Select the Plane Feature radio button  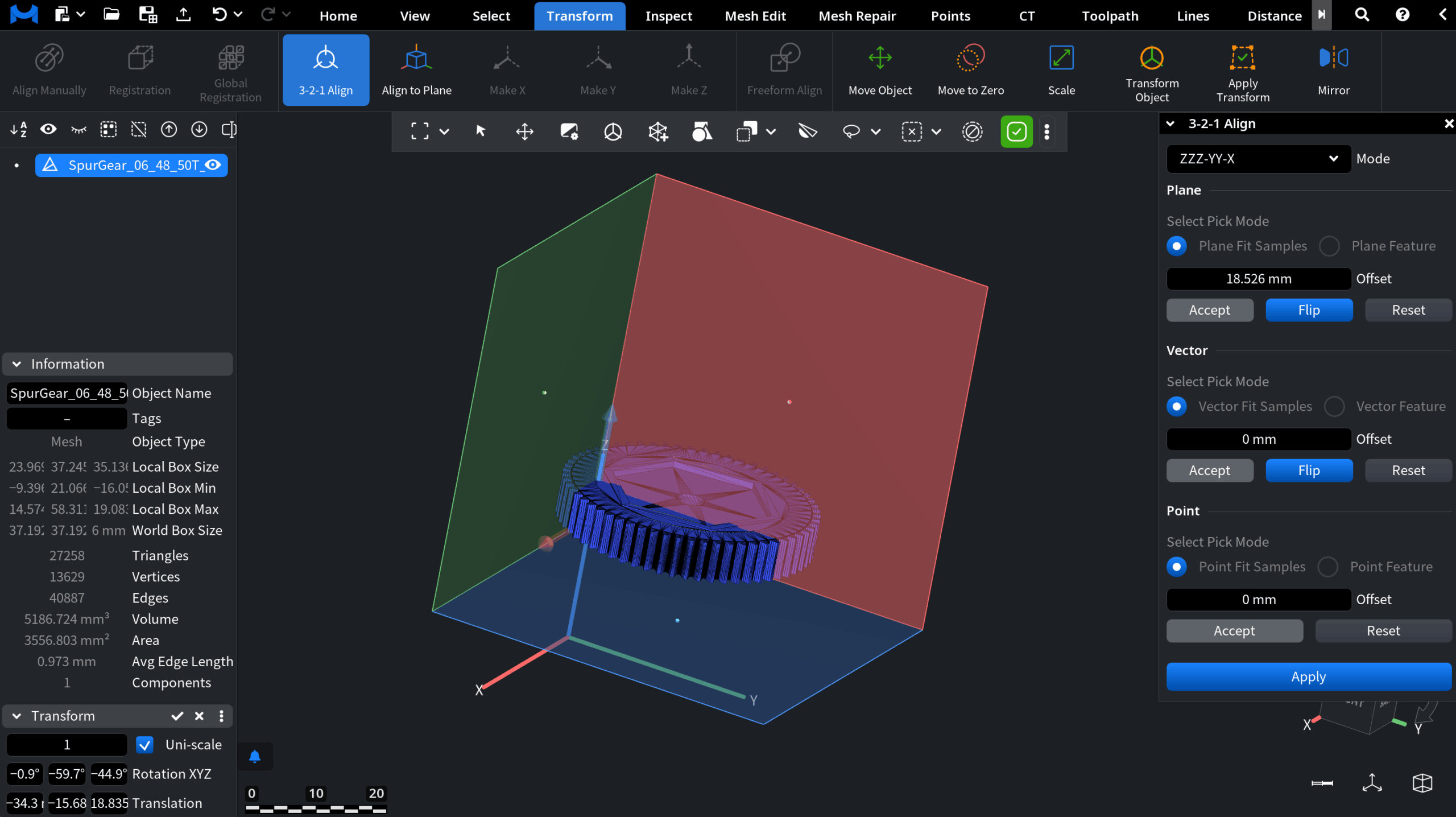pos(1330,246)
